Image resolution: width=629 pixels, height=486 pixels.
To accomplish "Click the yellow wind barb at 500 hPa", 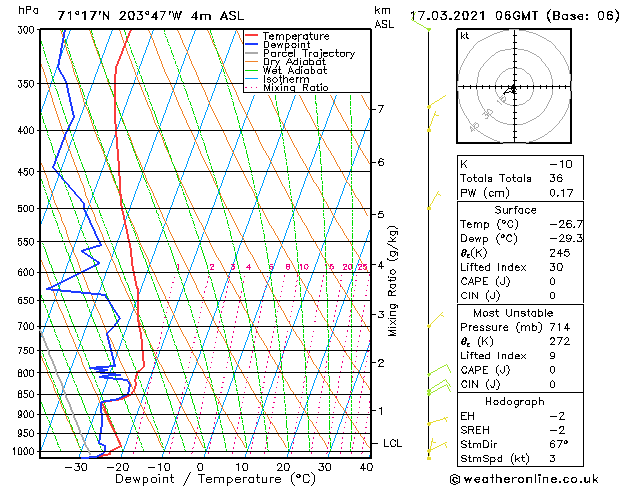I will [434, 200].
